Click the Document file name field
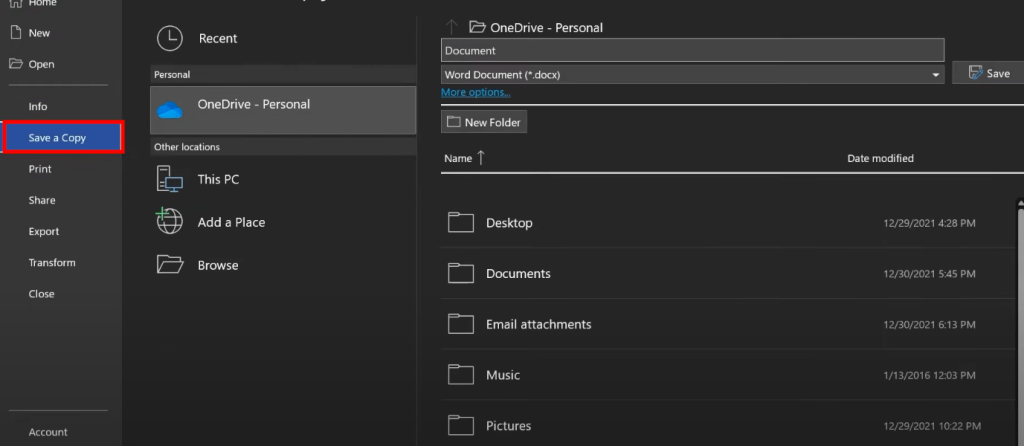 pyautogui.click(x=692, y=50)
